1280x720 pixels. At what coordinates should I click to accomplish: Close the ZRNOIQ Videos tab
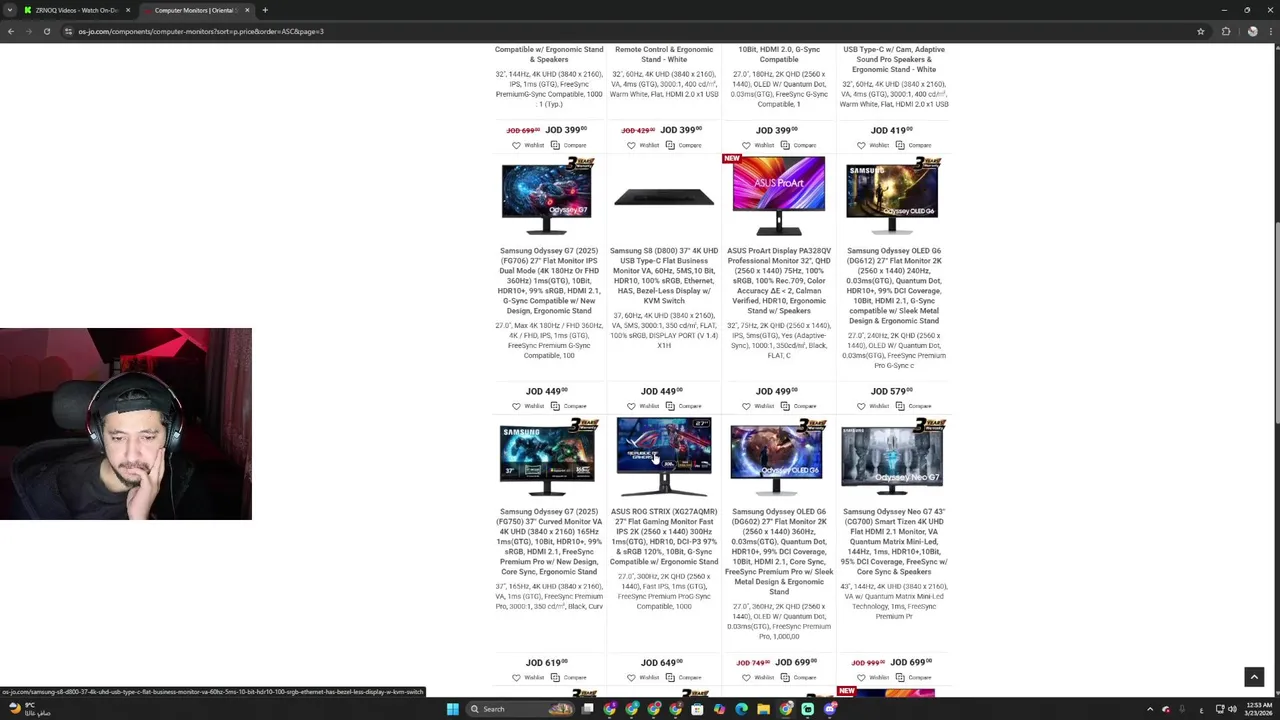pos(127,10)
